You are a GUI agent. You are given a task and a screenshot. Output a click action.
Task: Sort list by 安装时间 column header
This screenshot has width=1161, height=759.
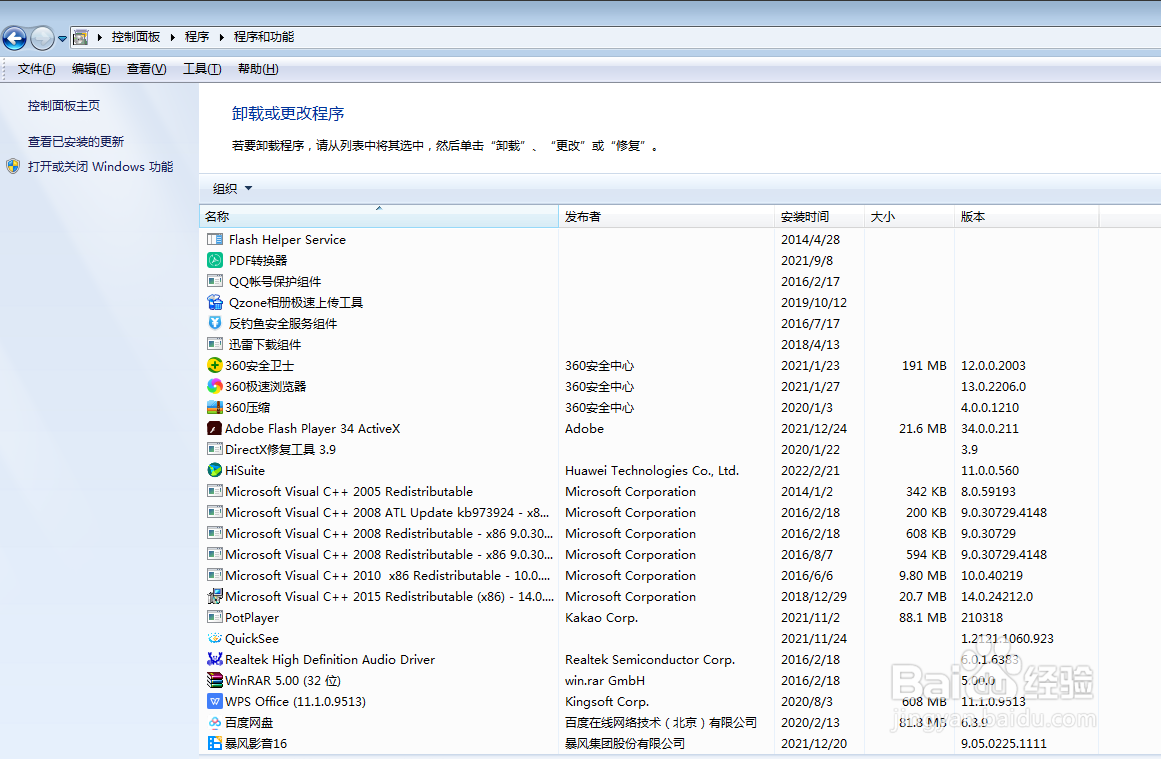point(819,216)
